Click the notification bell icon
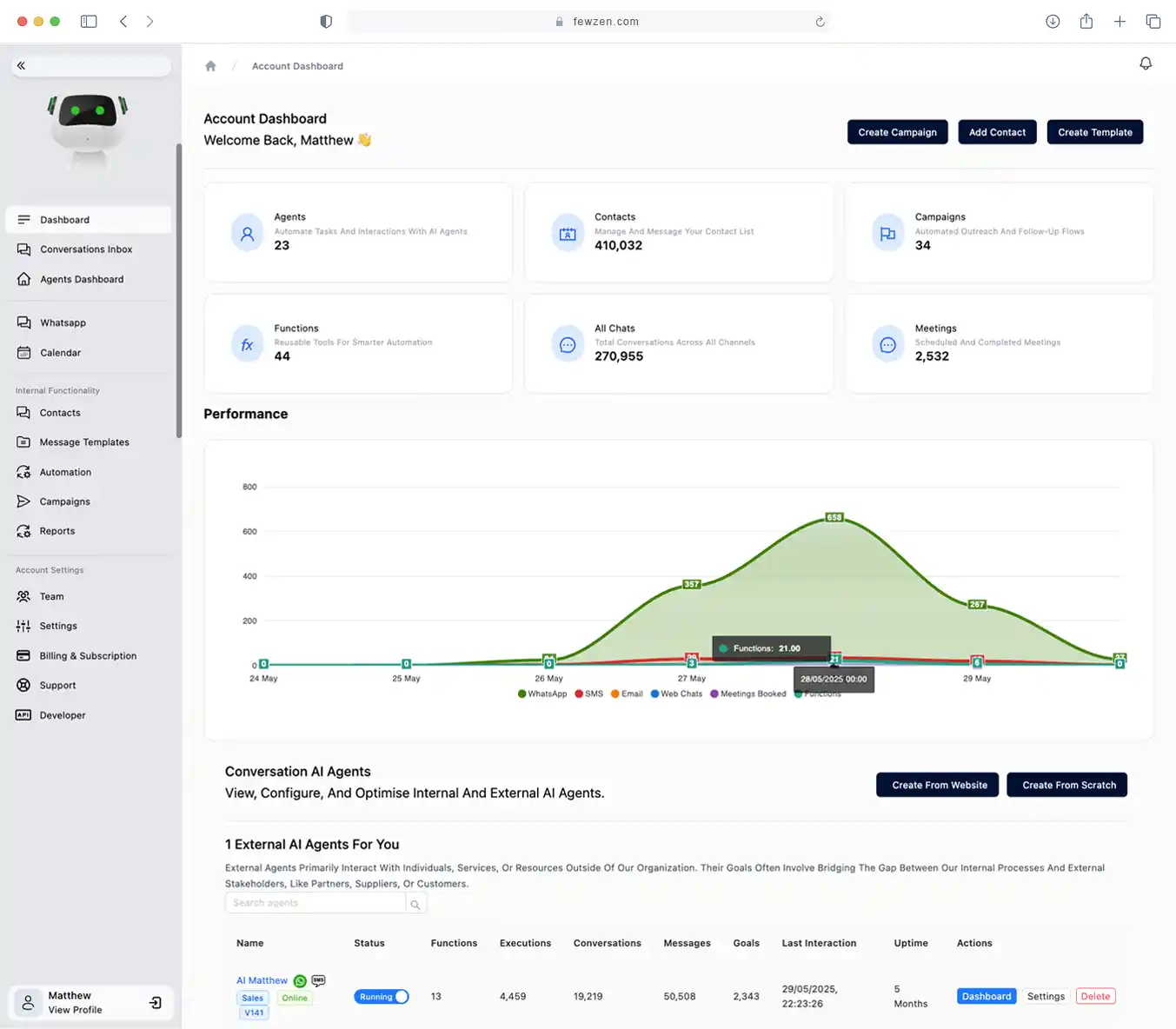 (1146, 63)
